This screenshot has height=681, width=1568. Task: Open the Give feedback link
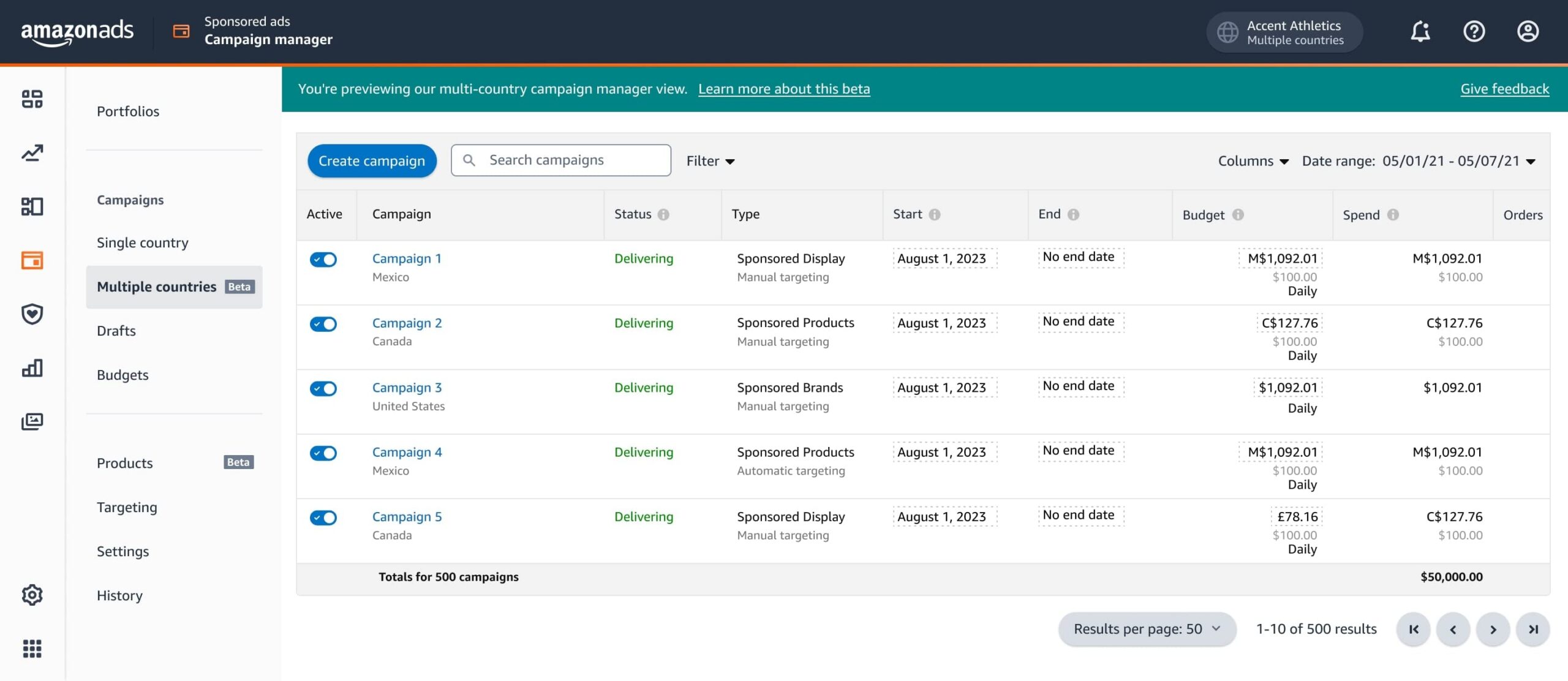point(1504,89)
